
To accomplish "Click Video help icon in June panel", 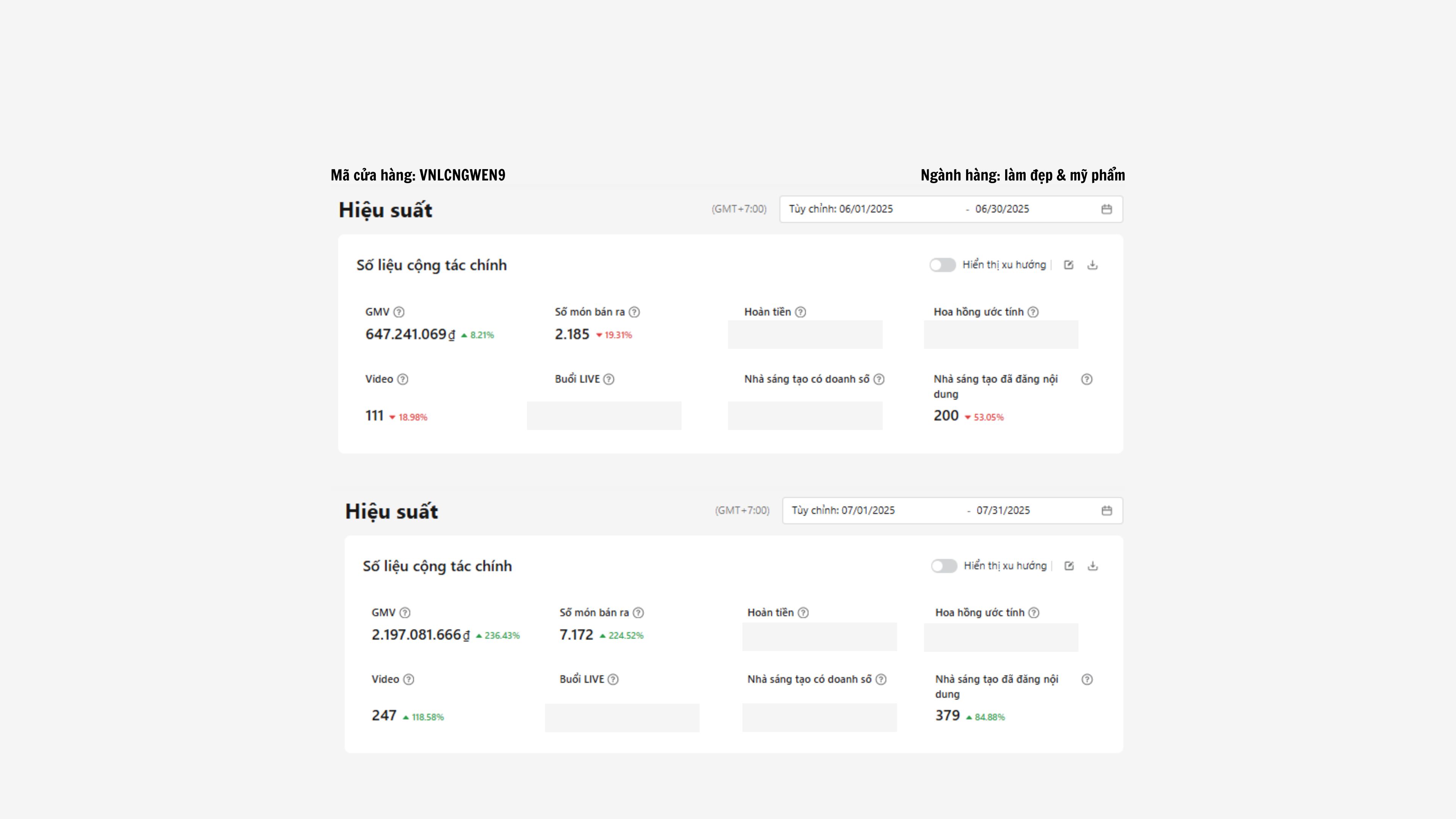I will [402, 379].
